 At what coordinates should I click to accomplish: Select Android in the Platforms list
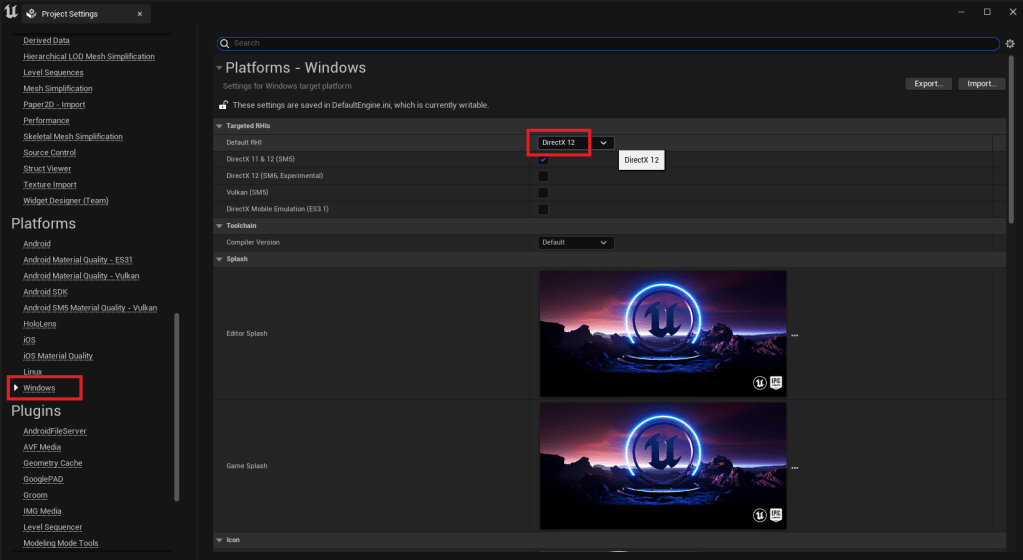pyautogui.click(x=37, y=244)
